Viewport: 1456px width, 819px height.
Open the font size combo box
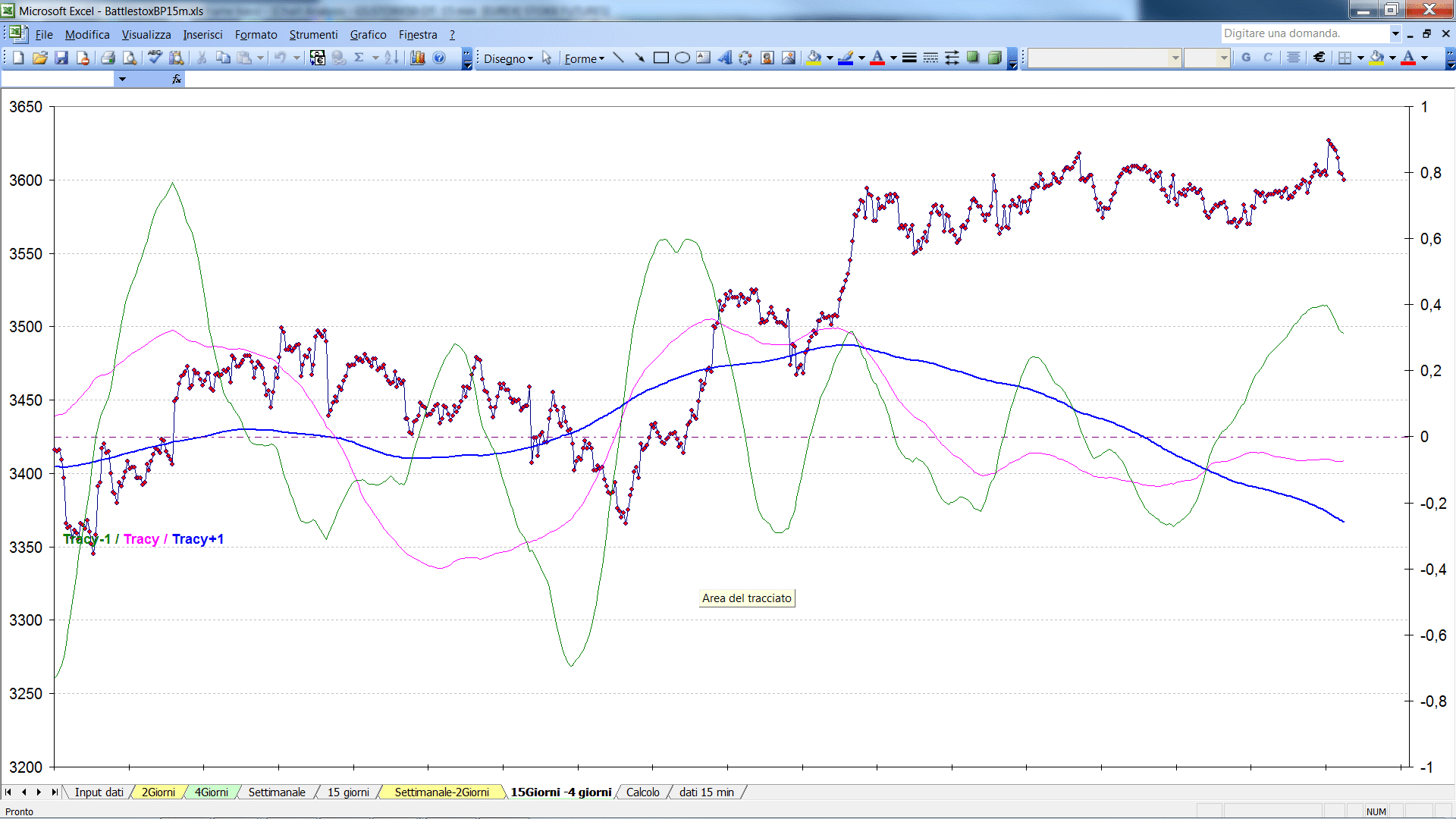point(1207,58)
